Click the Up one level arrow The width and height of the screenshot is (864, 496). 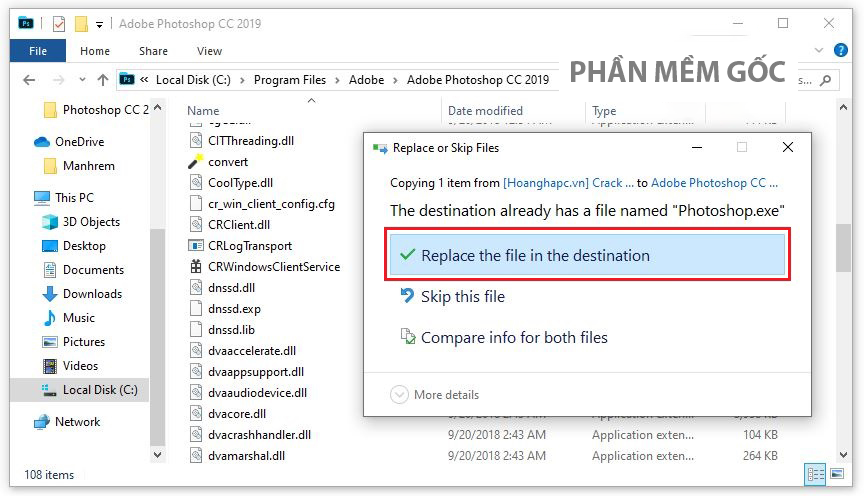pos(102,80)
